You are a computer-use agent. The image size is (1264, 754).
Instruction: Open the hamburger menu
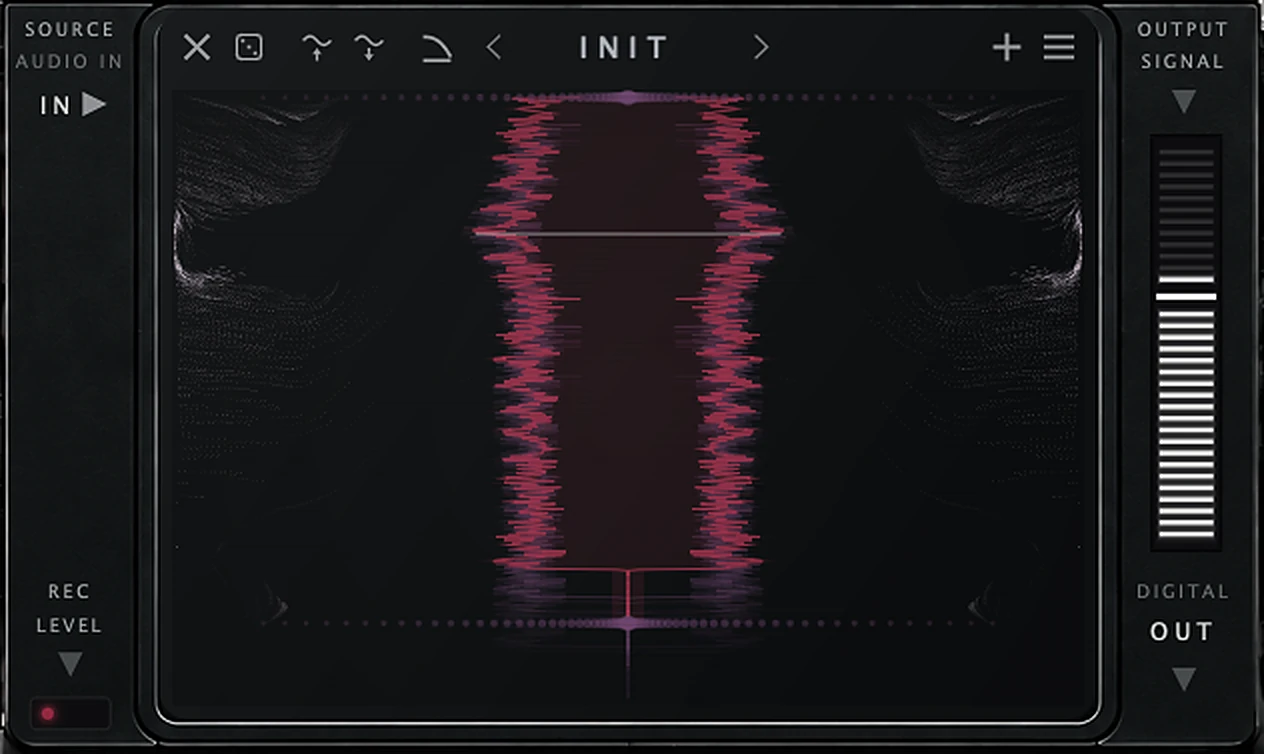(1059, 47)
